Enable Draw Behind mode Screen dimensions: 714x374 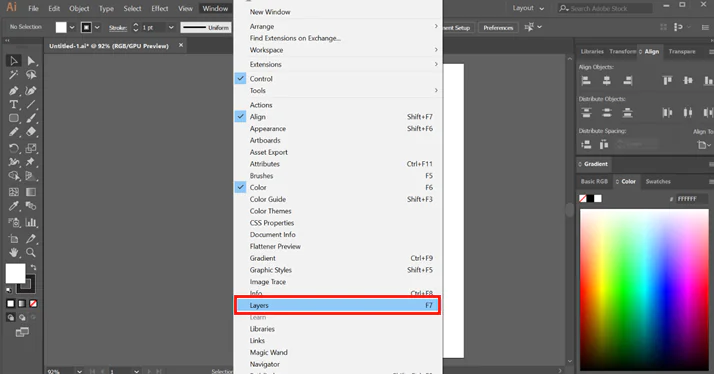[22, 318]
